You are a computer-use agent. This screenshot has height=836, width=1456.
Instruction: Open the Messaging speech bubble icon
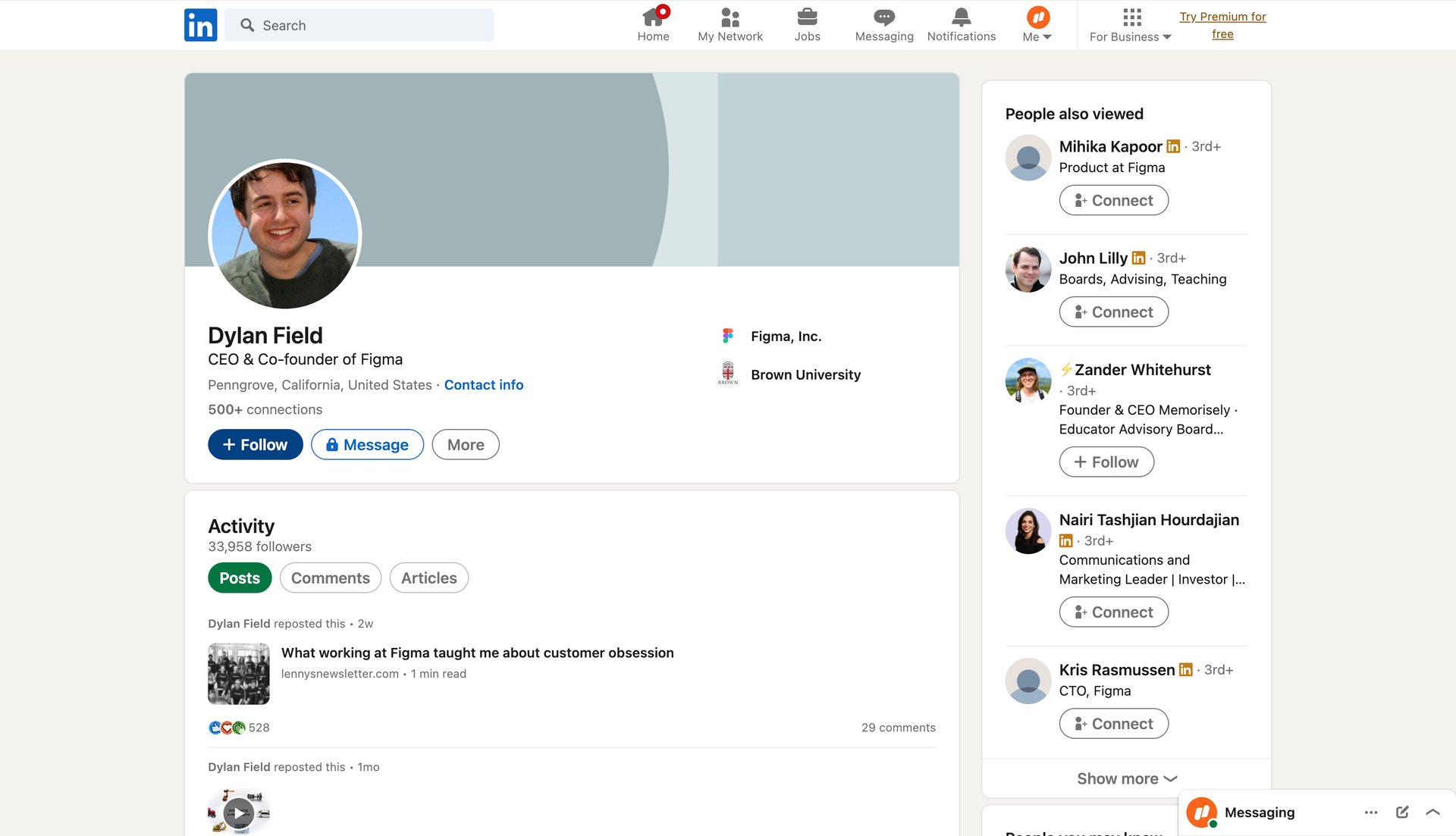[883, 17]
